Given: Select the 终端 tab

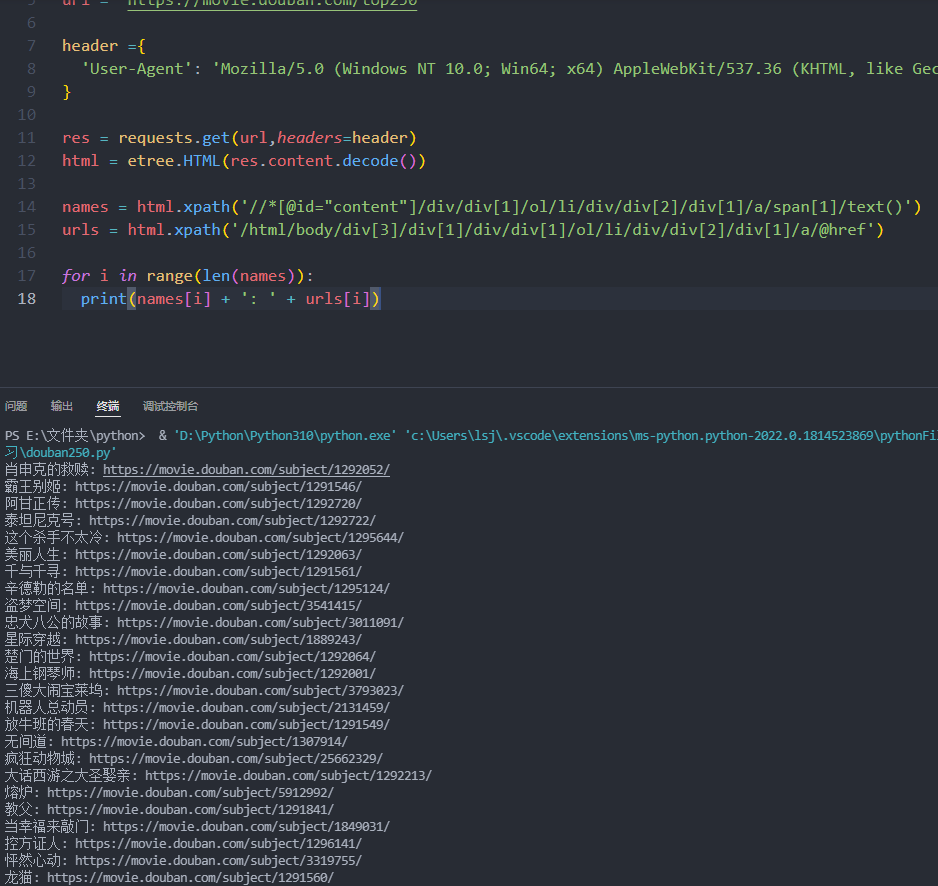Looking at the screenshot, I should [108, 406].
